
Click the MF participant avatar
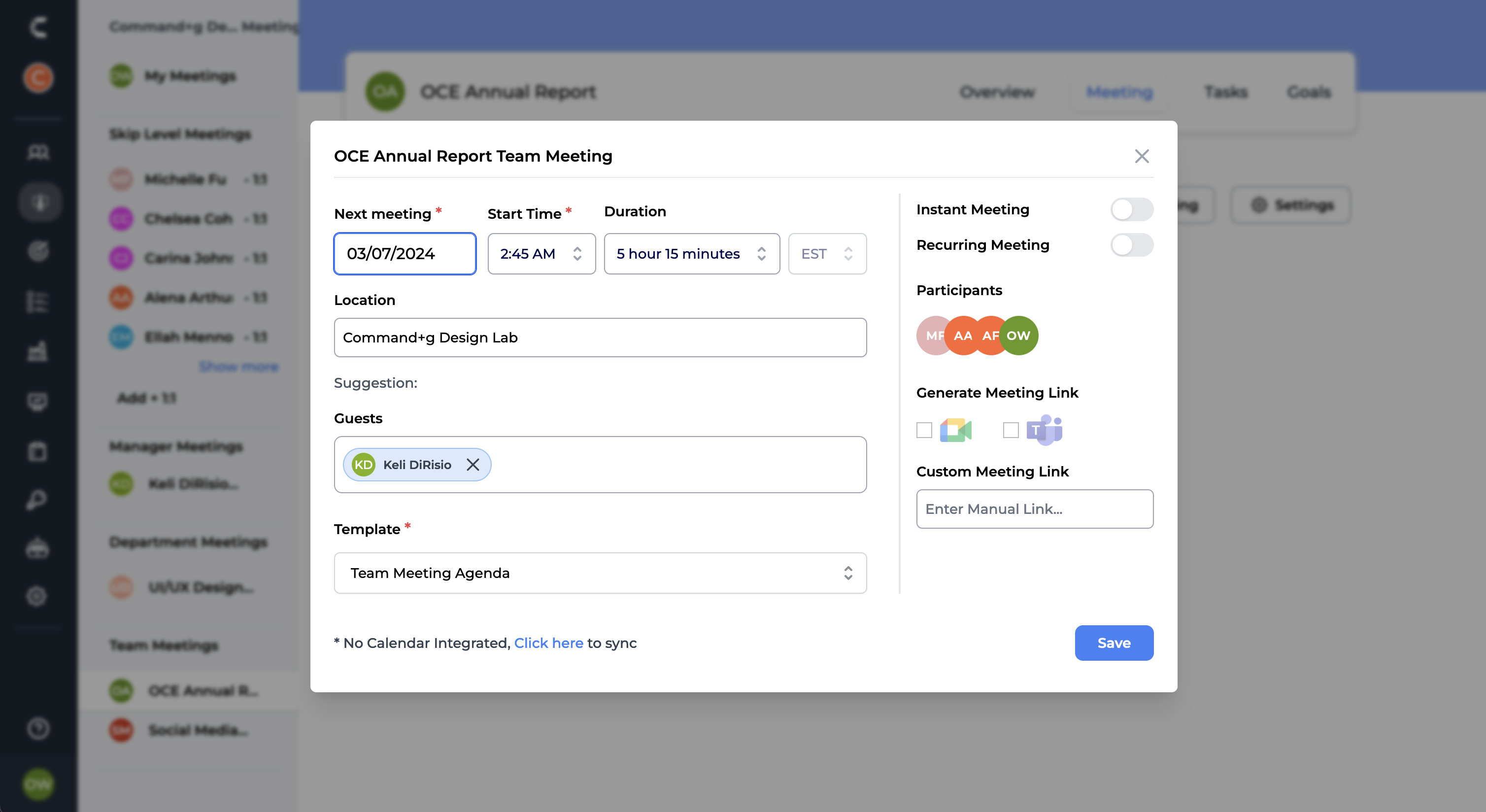(931, 335)
